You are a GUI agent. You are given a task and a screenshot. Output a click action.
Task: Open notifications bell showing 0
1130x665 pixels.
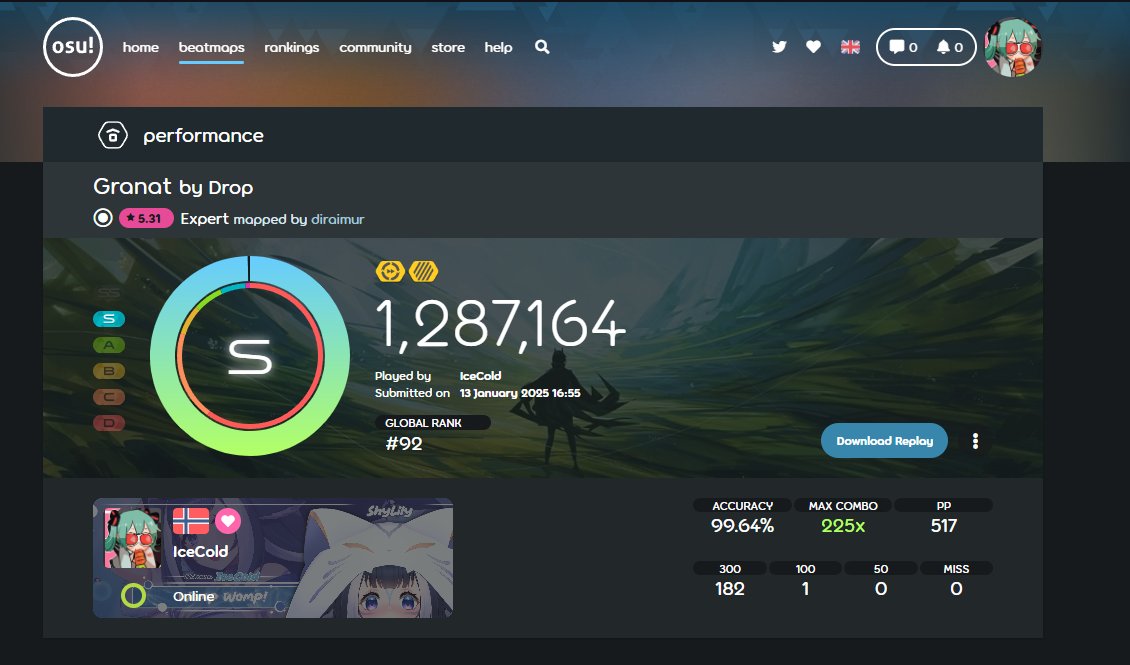[949, 47]
